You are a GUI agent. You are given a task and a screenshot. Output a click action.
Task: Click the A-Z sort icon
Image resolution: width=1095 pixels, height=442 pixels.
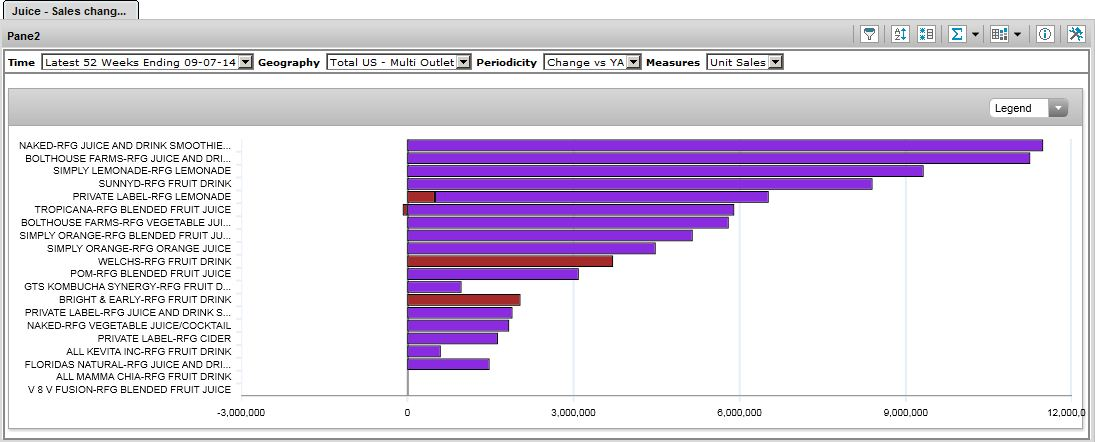pyautogui.click(x=899, y=34)
